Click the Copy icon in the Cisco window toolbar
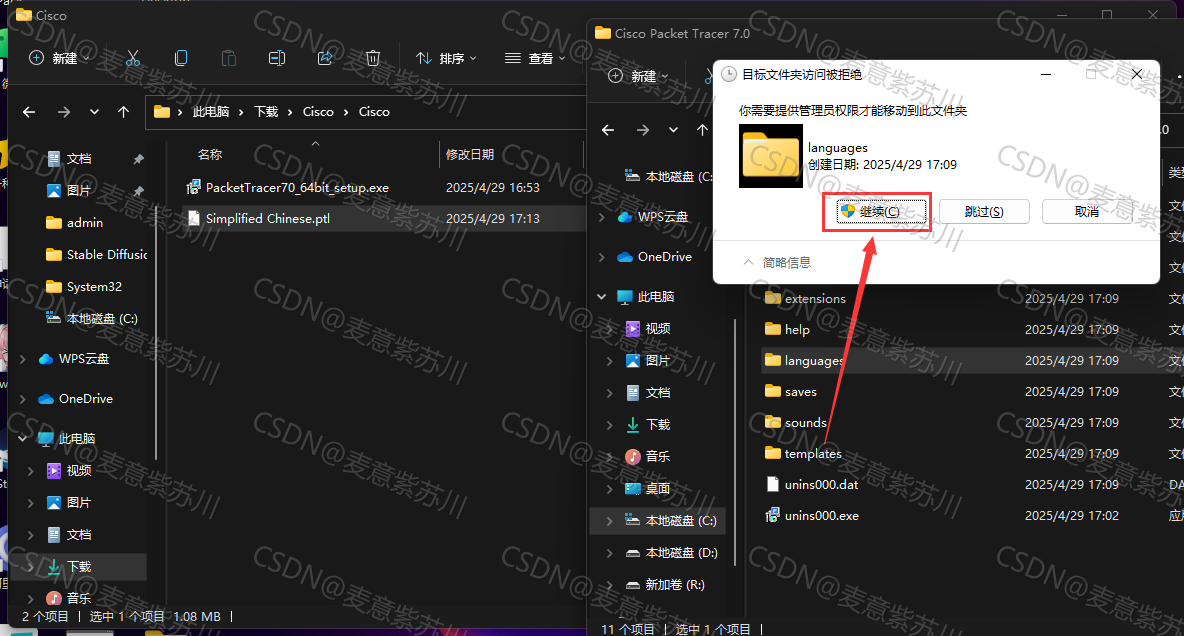Image resolution: width=1184 pixels, height=636 pixels. (181, 58)
